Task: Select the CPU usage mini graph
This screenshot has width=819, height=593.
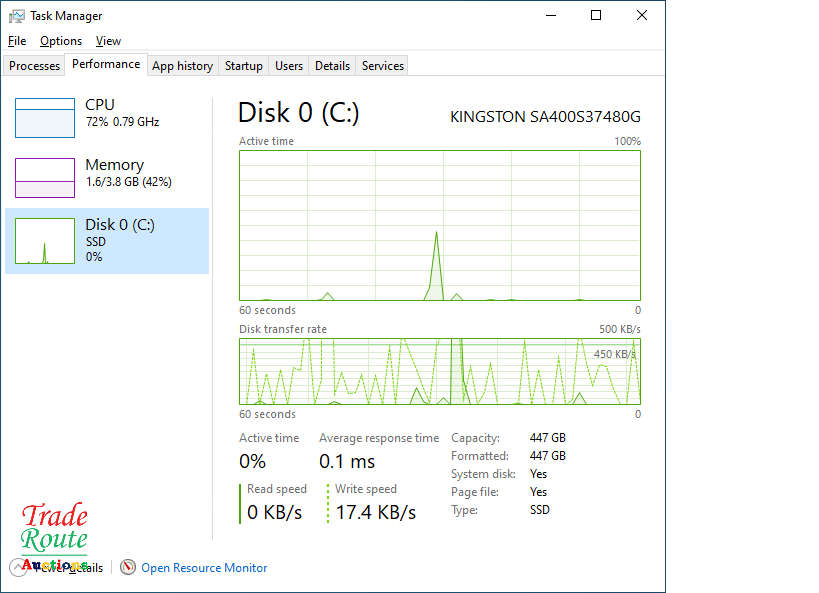Action: [45, 118]
